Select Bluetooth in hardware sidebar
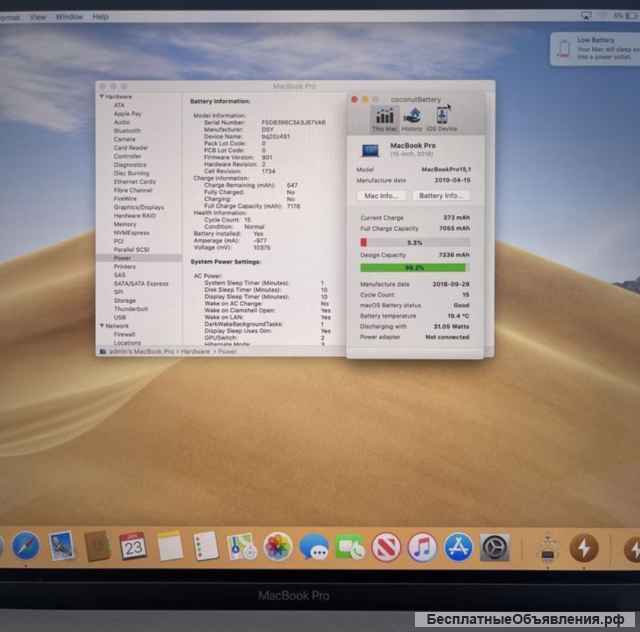The image size is (640, 632). (127, 131)
